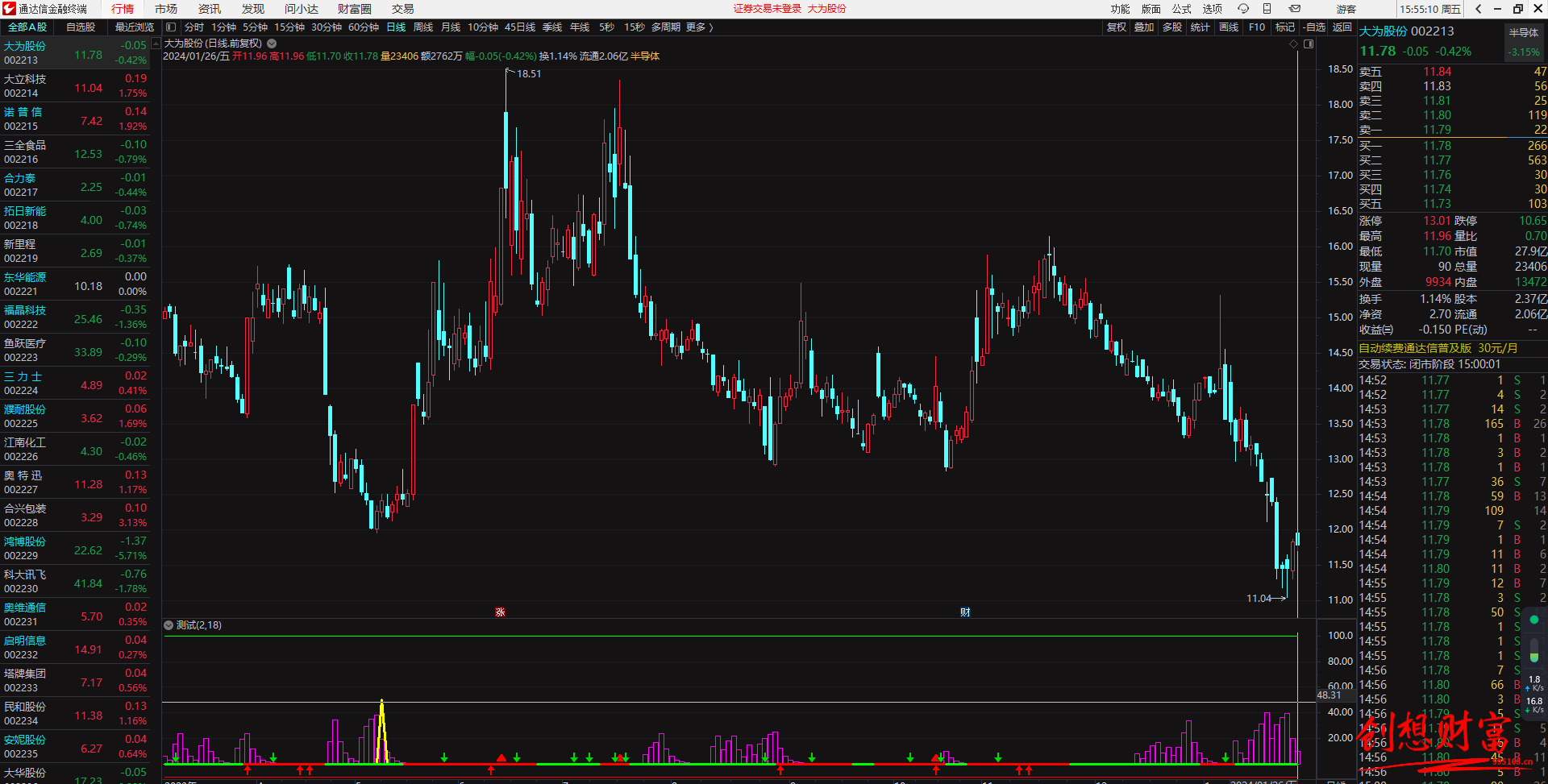Click the F10 toolbar button
The width and height of the screenshot is (1548, 784).
tap(1257, 27)
